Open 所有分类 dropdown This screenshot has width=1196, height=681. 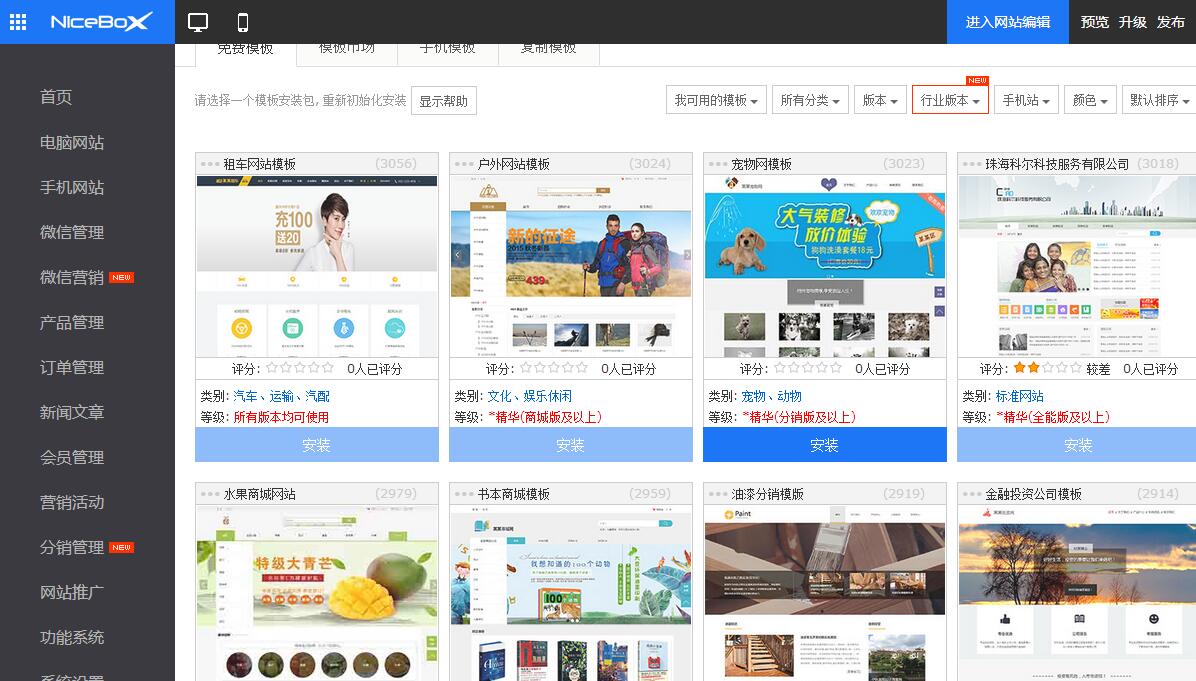[x=809, y=100]
